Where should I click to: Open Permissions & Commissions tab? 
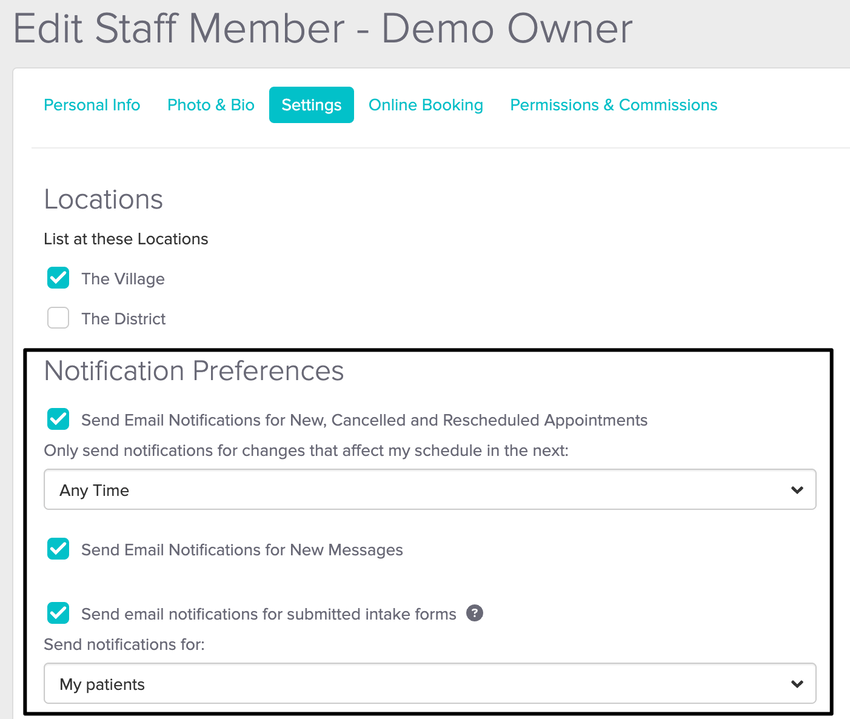click(613, 105)
